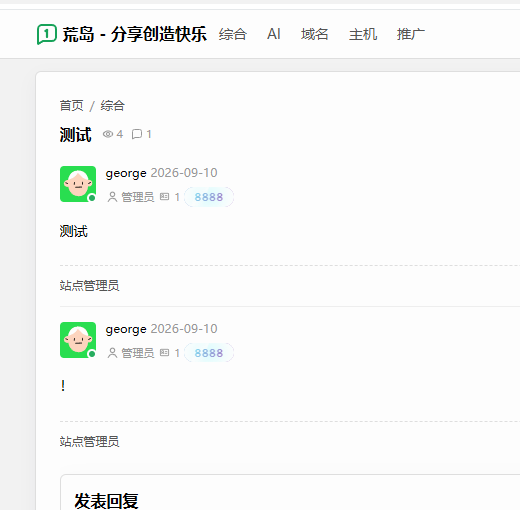The image size is (520, 510).
Task: Open avatar of first post author
Action: coord(78,184)
